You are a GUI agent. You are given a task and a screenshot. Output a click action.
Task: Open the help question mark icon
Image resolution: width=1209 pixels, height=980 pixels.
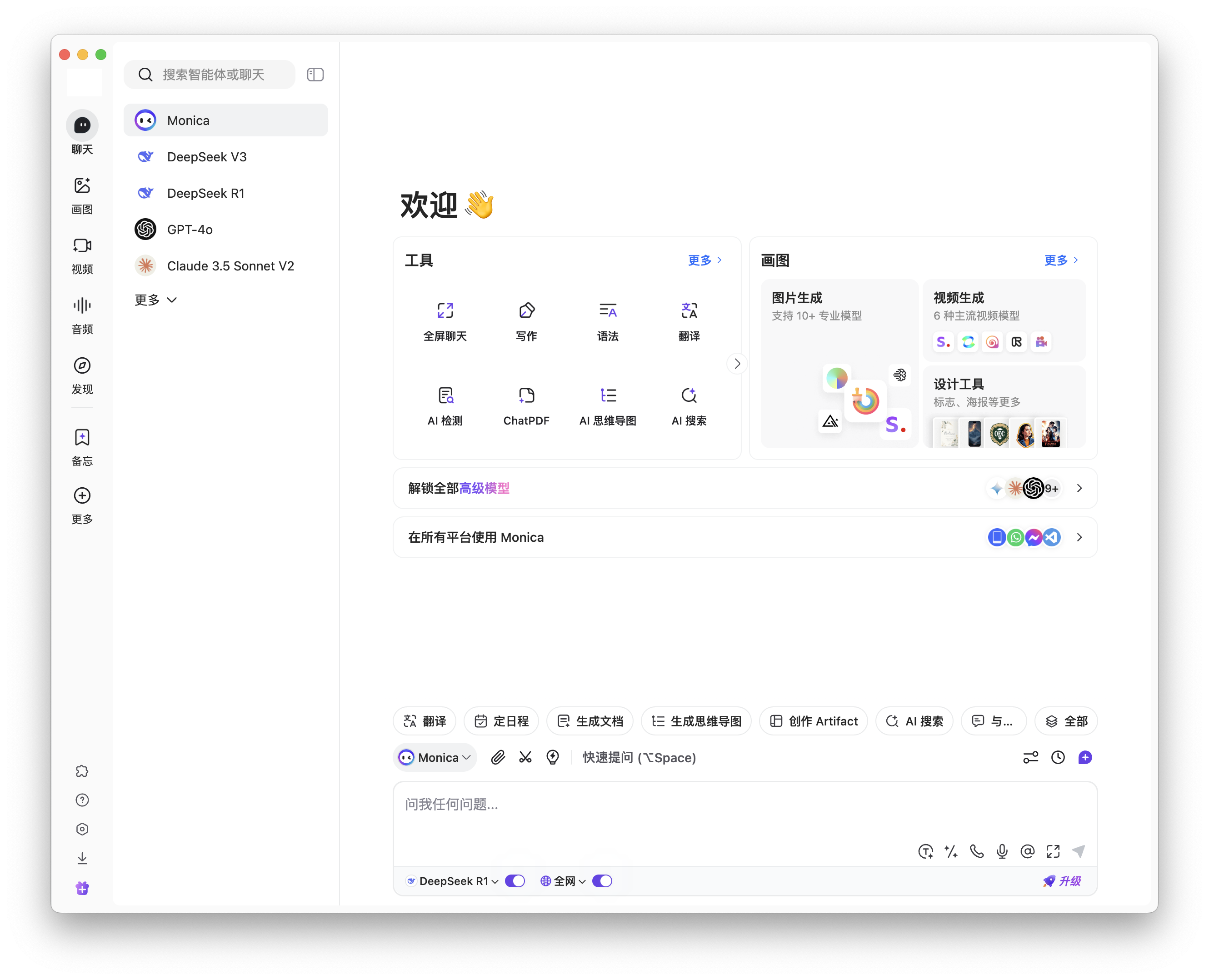coord(82,800)
